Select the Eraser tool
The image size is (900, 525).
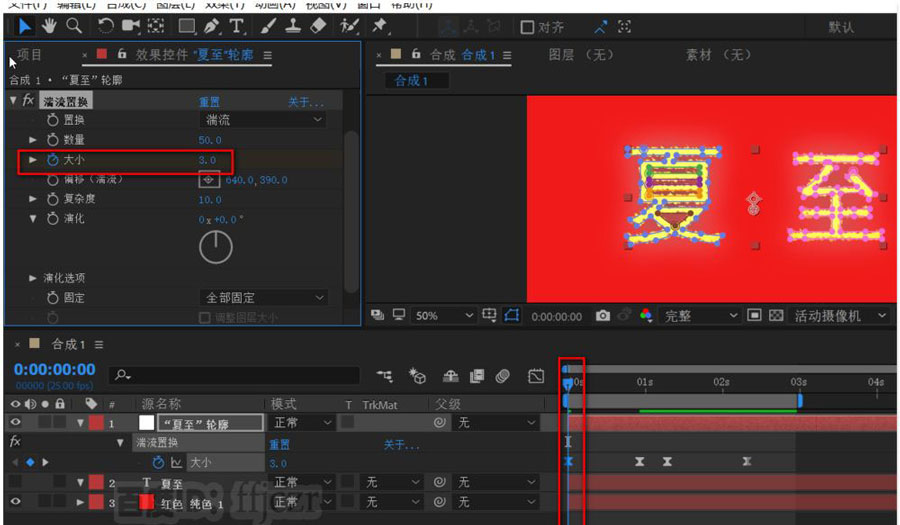tap(319, 26)
